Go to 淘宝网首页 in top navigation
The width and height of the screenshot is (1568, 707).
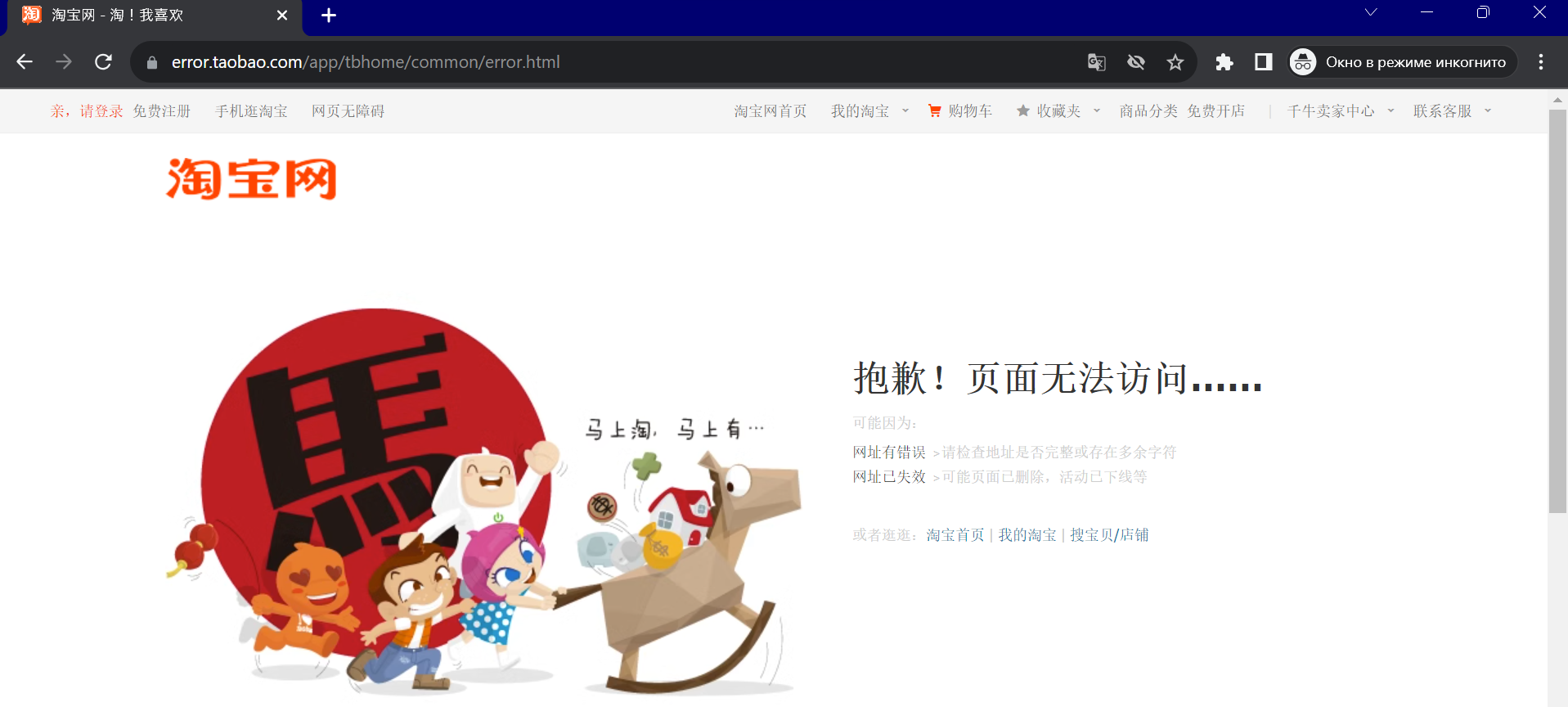pyautogui.click(x=770, y=111)
